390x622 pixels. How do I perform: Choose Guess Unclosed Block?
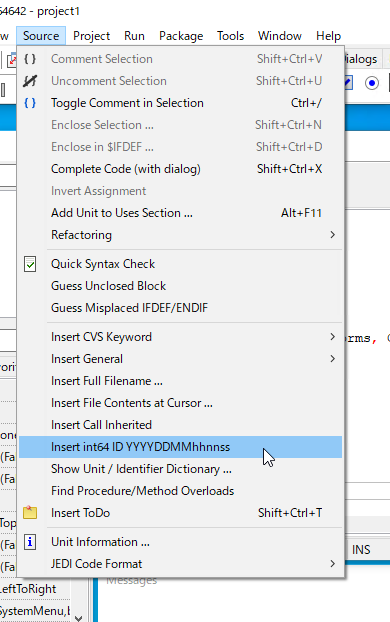point(181,286)
